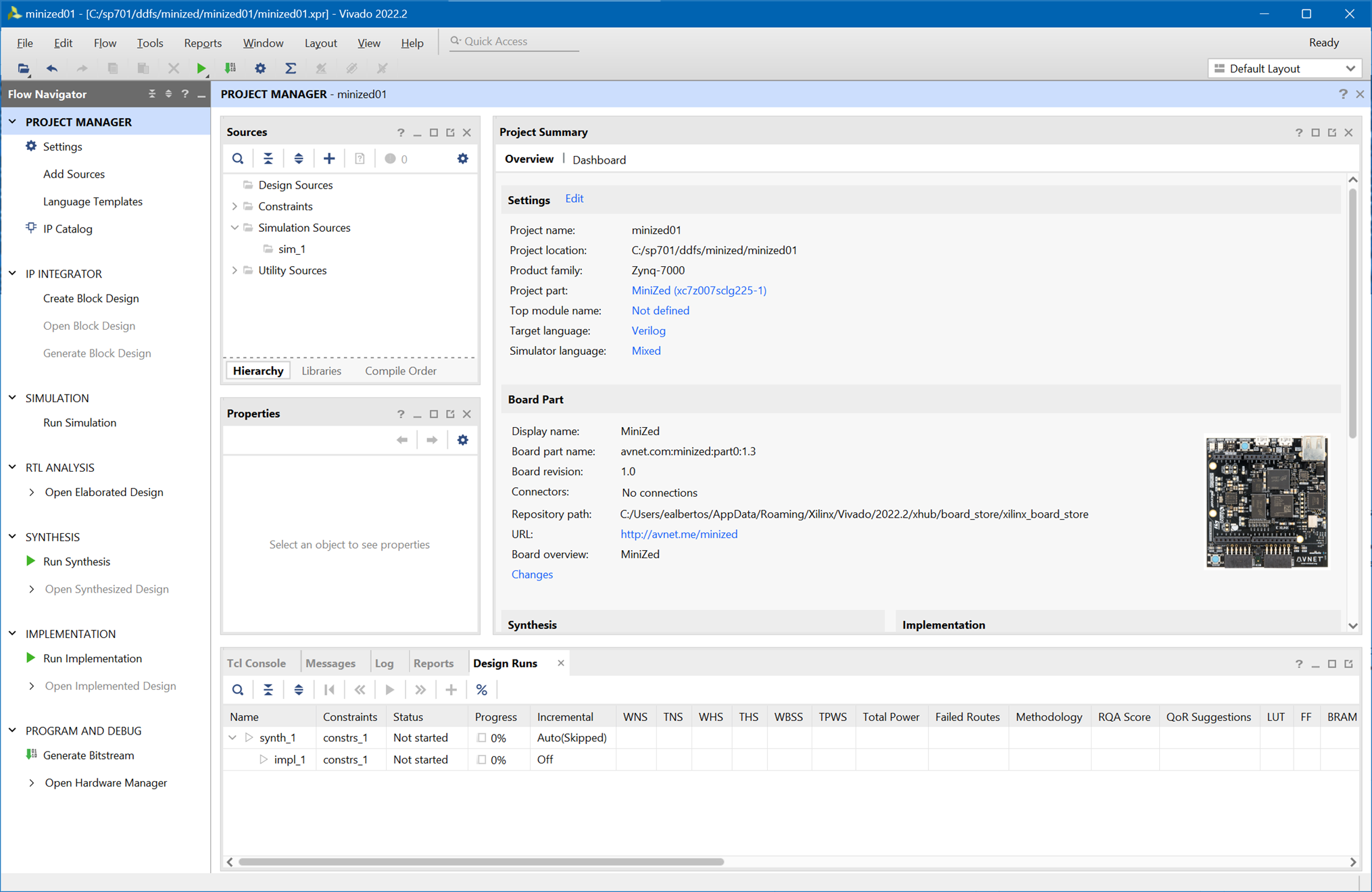Screen dimensions: 1372x892
Task: Click the Design Runs launch play icon
Action: click(x=390, y=690)
